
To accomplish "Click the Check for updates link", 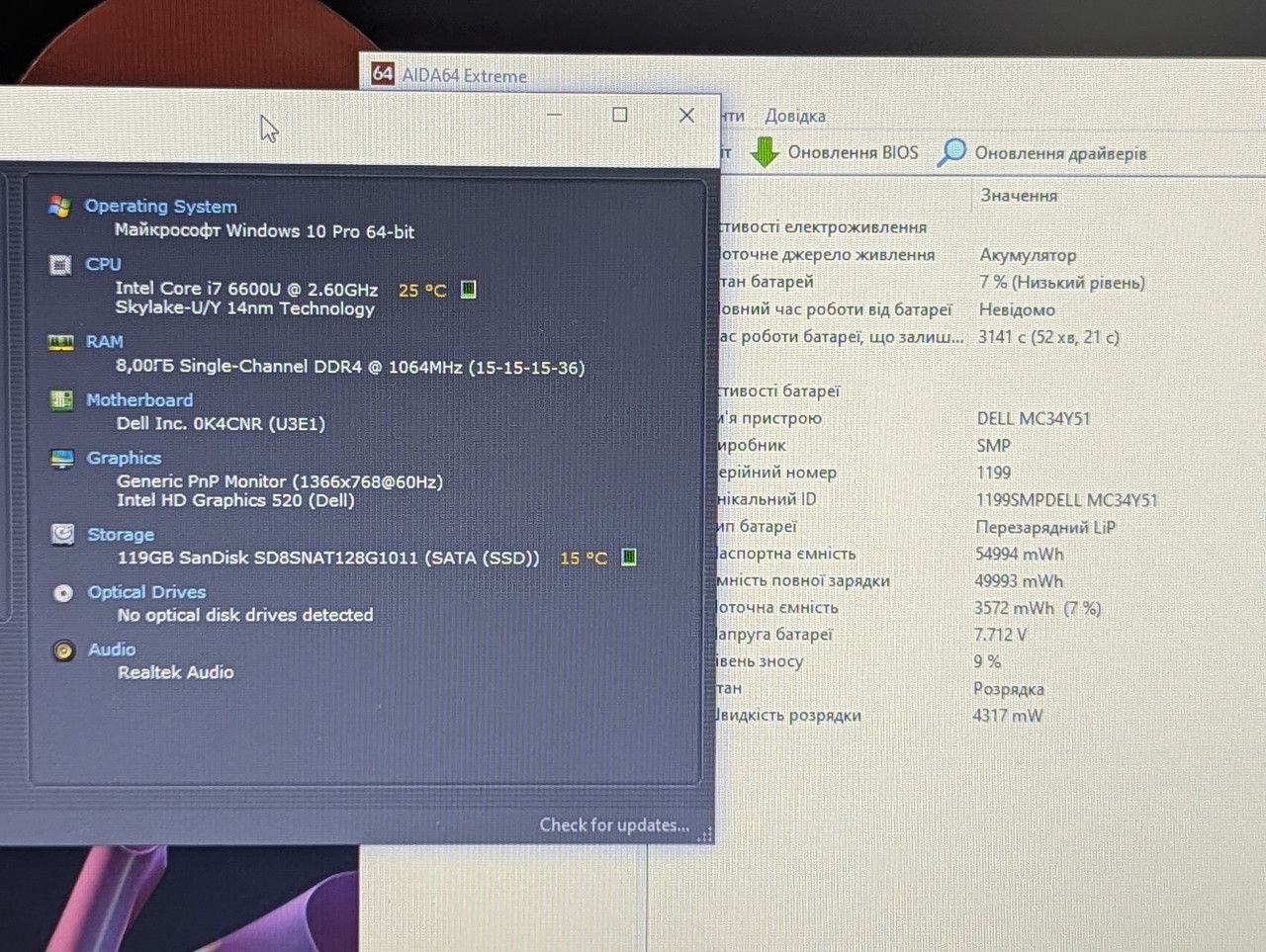I will [x=614, y=824].
